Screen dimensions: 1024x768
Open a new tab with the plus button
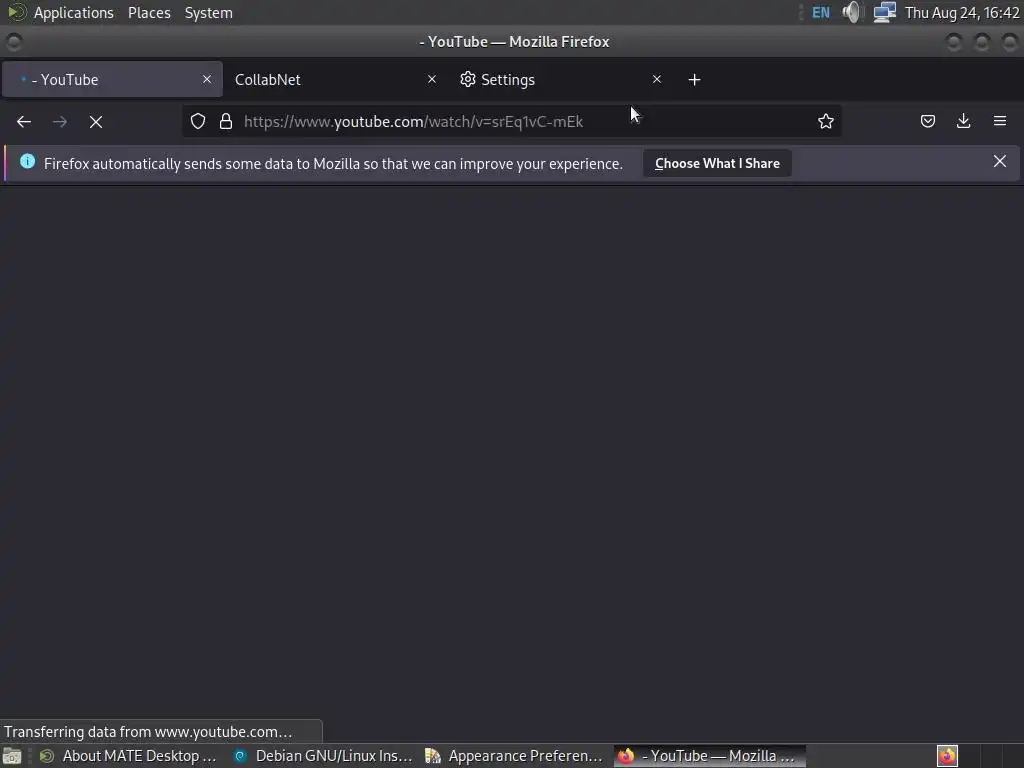pyautogui.click(x=694, y=80)
